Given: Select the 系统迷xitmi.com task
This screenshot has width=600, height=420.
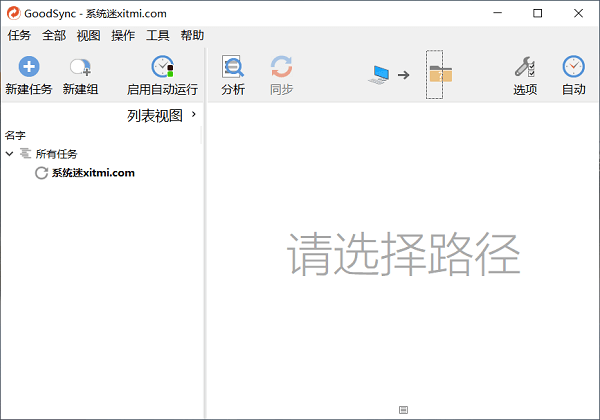Looking at the screenshot, I should coord(93,173).
